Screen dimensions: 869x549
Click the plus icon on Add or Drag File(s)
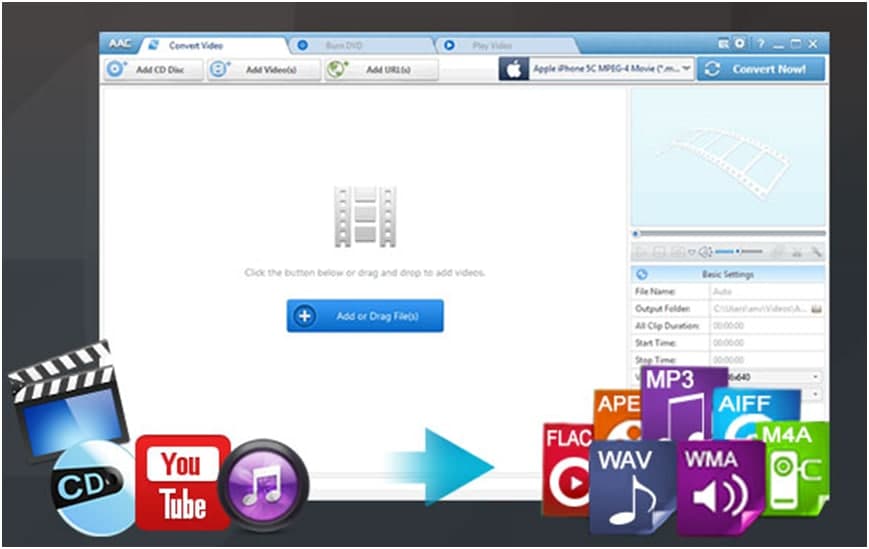[304, 316]
